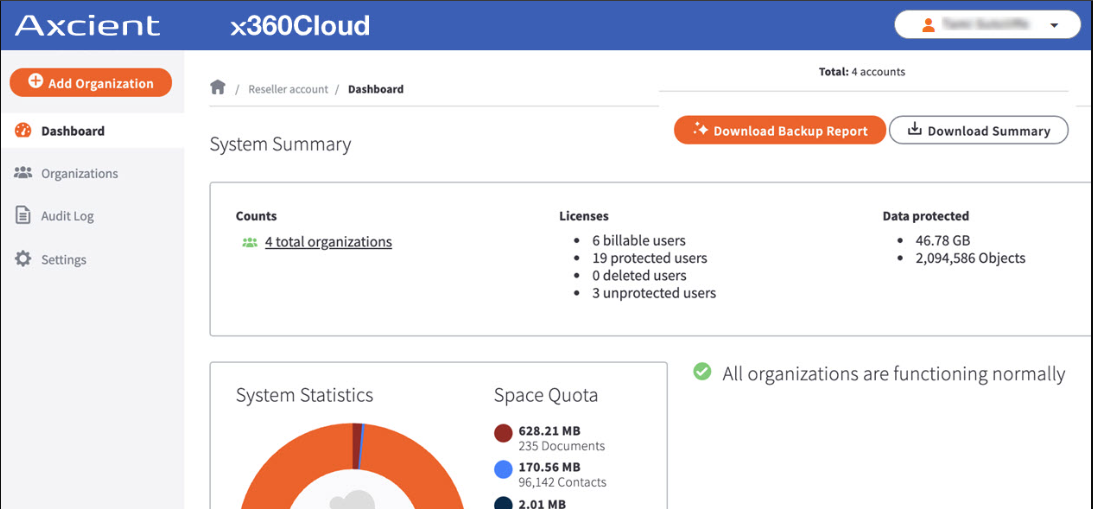This screenshot has width=1093, height=509.
Task: Click the Download Backup Report button
Action: click(x=779, y=130)
